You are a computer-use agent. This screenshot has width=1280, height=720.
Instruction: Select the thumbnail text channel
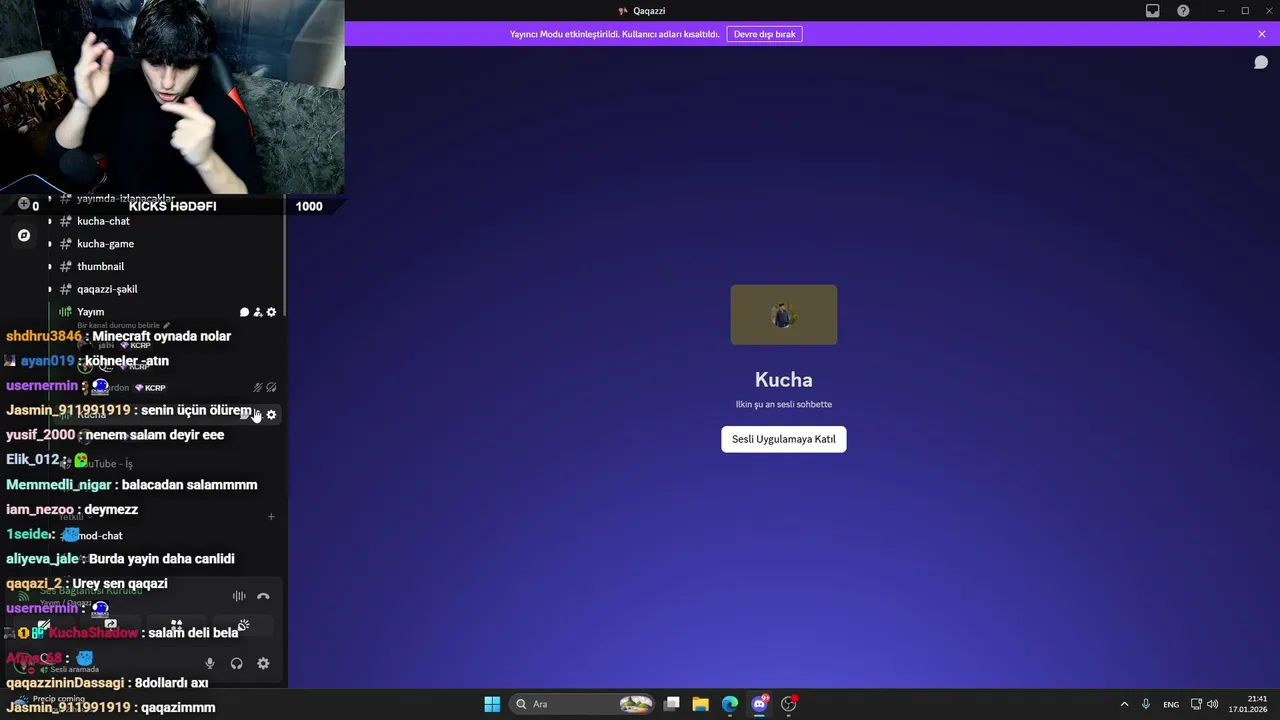tap(100, 267)
